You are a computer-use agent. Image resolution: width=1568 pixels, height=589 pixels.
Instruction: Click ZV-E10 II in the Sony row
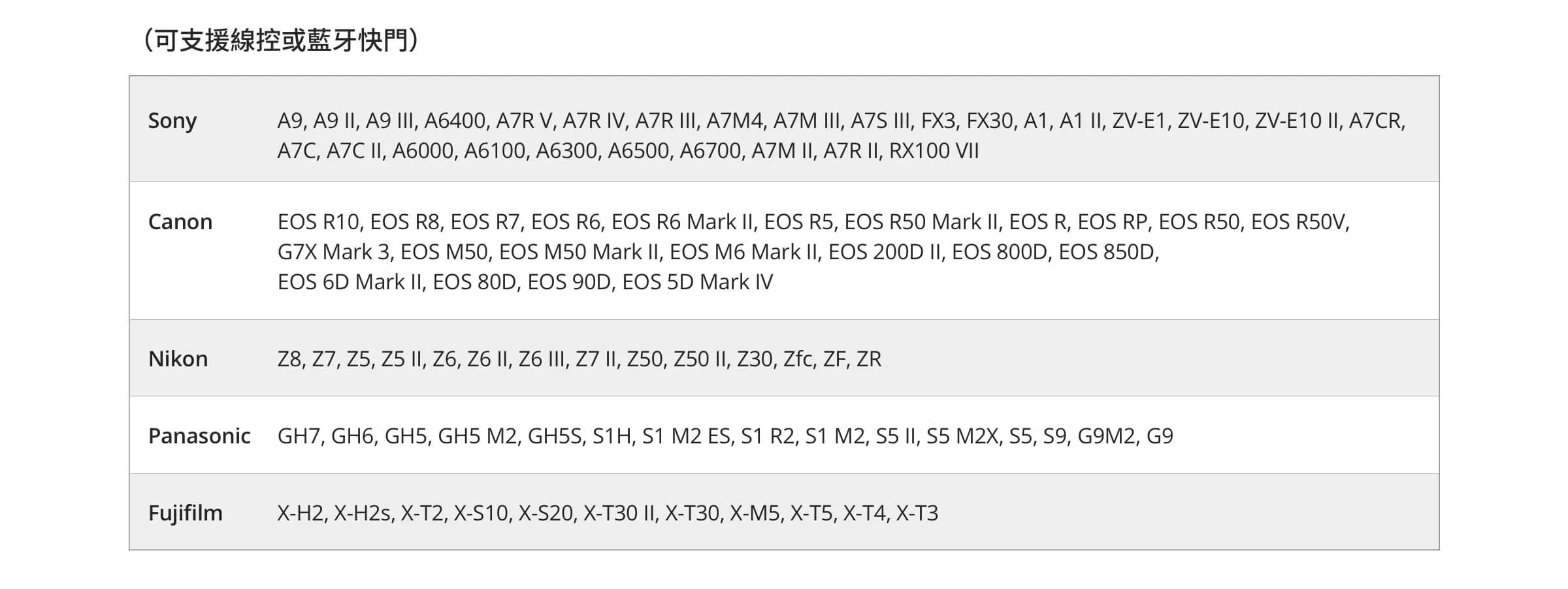[1296, 121]
